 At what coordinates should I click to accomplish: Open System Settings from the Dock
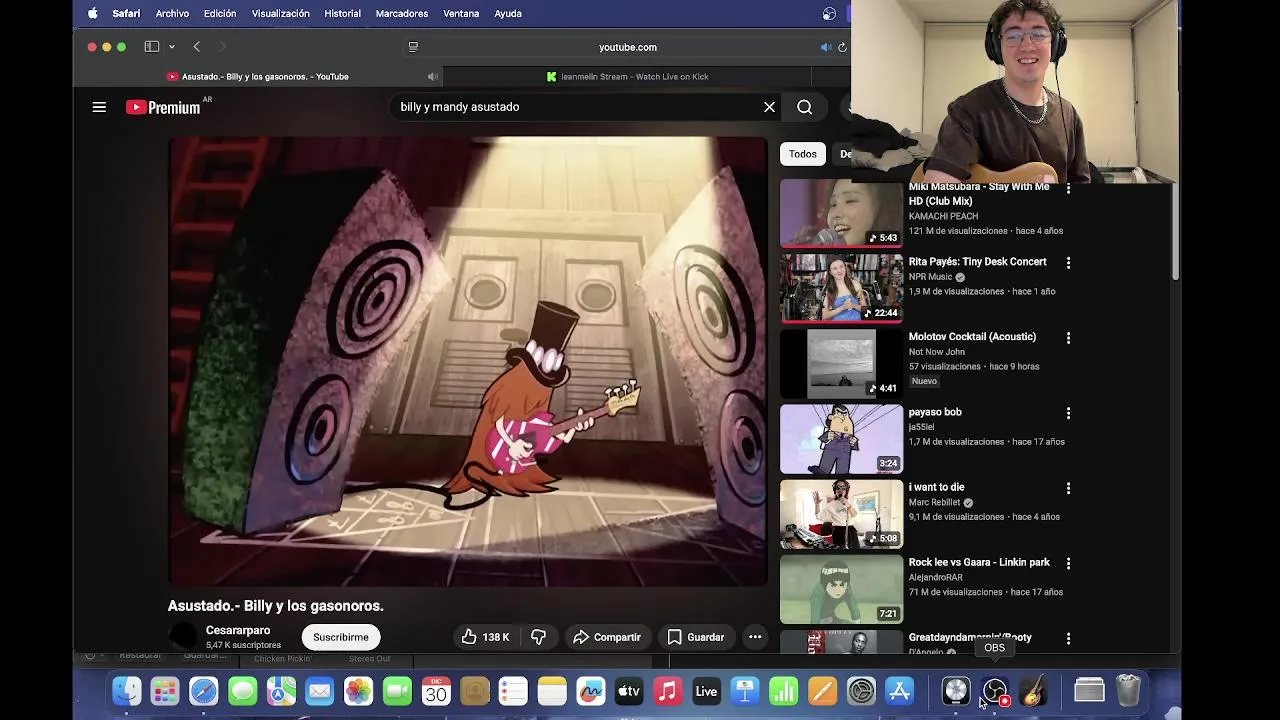click(861, 691)
